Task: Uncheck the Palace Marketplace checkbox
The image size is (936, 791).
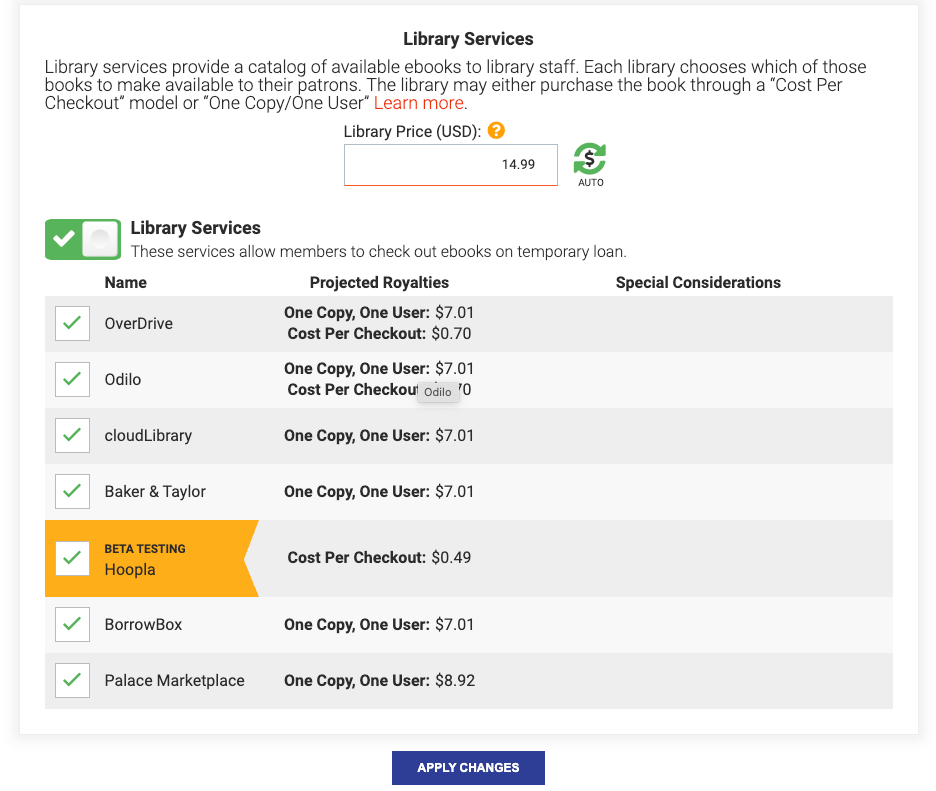Action: tap(72, 681)
